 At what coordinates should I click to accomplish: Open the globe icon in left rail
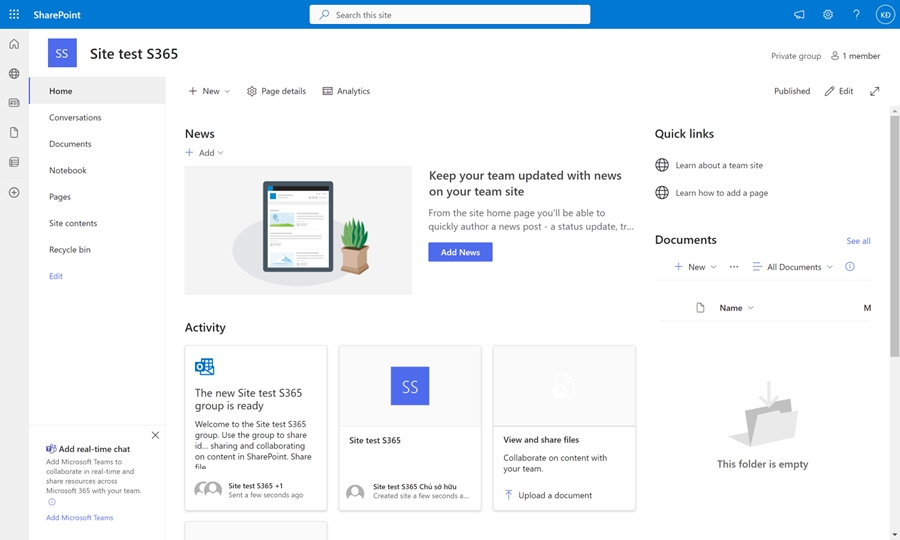pyautogui.click(x=14, y=74)
